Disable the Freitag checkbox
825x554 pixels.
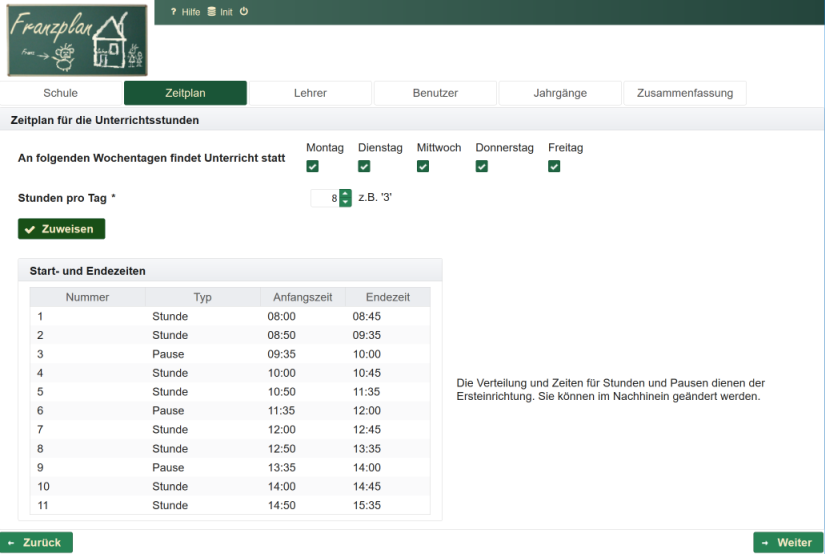pos(554,166)
